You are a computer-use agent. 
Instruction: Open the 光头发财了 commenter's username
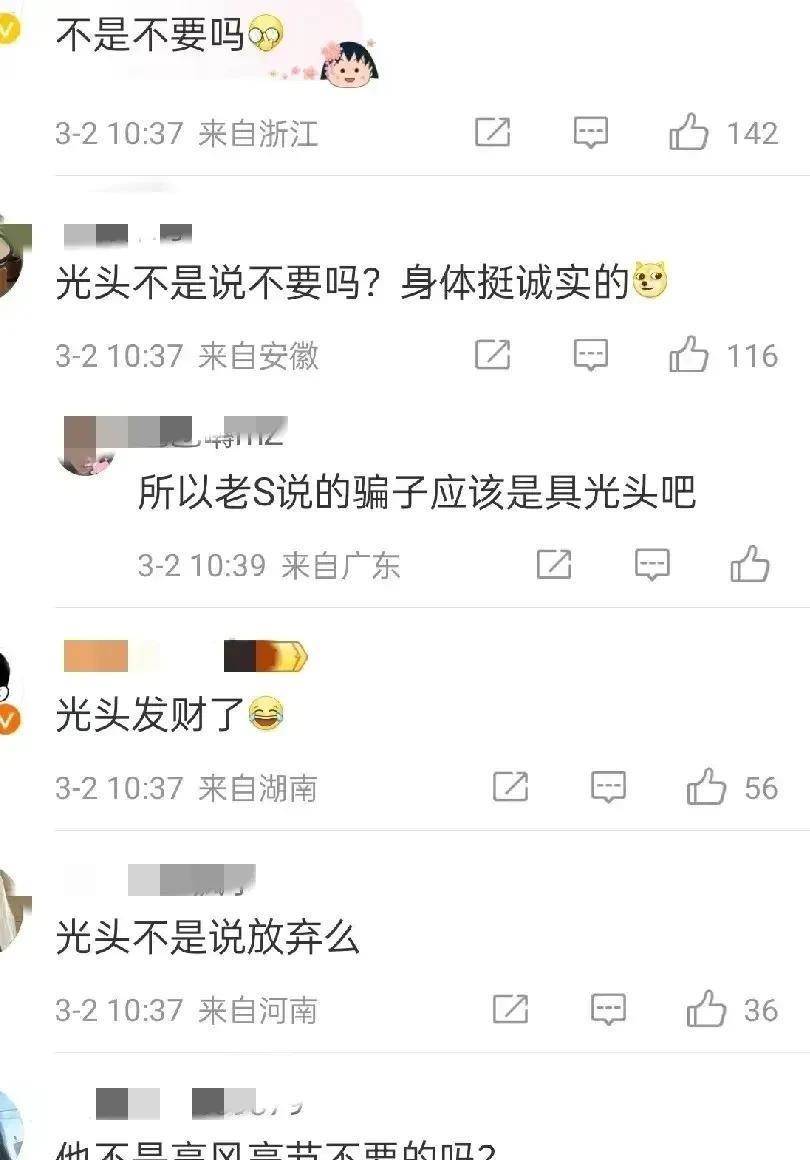(185, 655)
